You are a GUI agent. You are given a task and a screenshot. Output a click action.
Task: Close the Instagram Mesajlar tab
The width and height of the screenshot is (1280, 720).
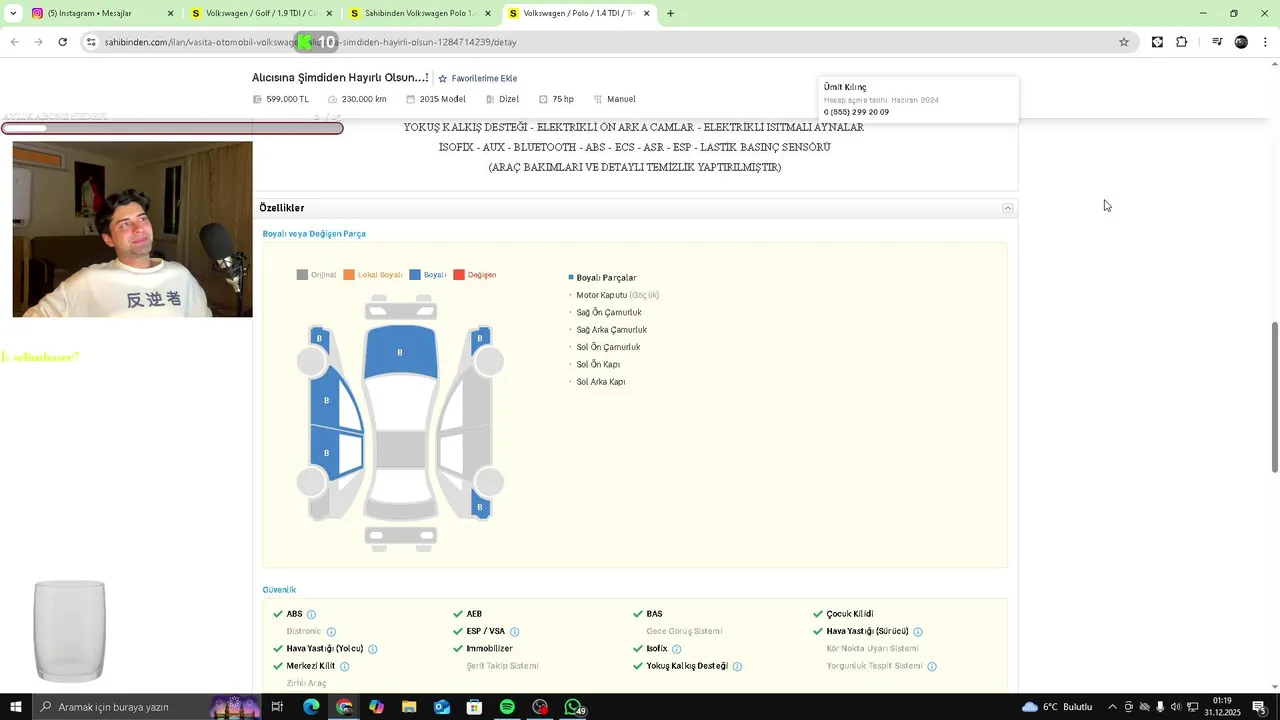170,14
